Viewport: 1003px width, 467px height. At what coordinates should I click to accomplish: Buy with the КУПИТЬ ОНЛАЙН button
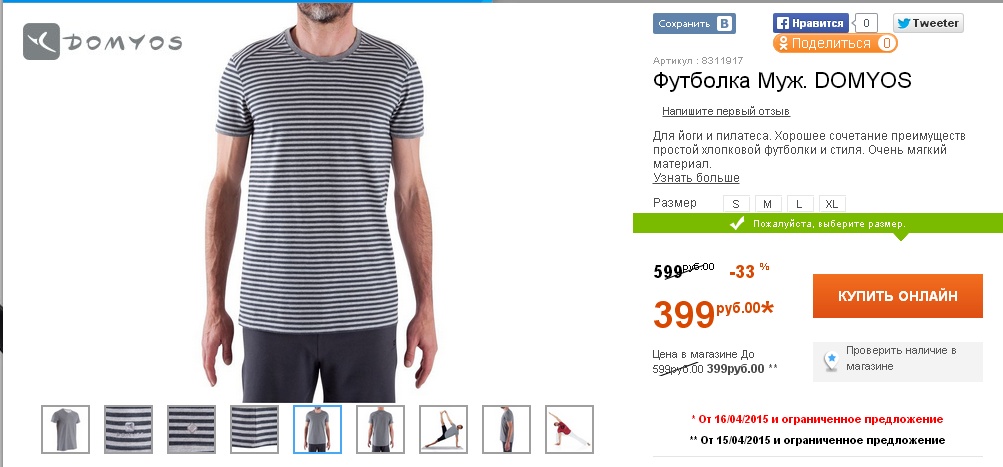pyautogui.click(x=897, y=296)
